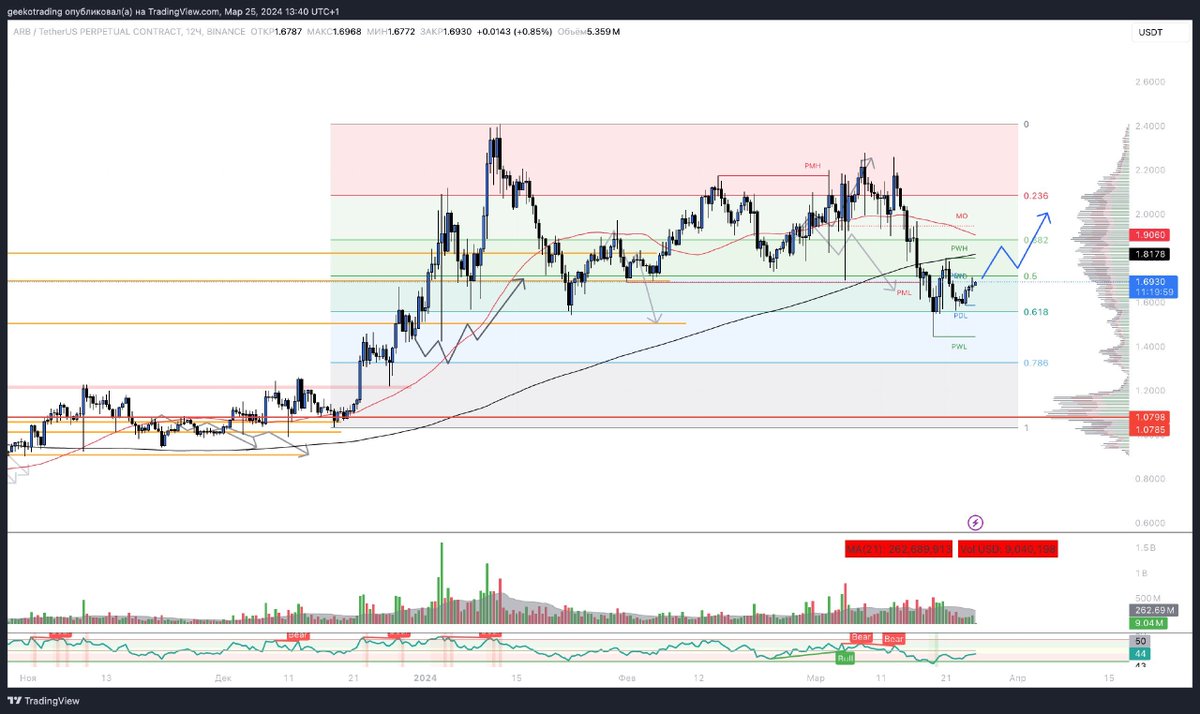
Task: Click the black 1.8178 price label
Action: (1149, 255)
